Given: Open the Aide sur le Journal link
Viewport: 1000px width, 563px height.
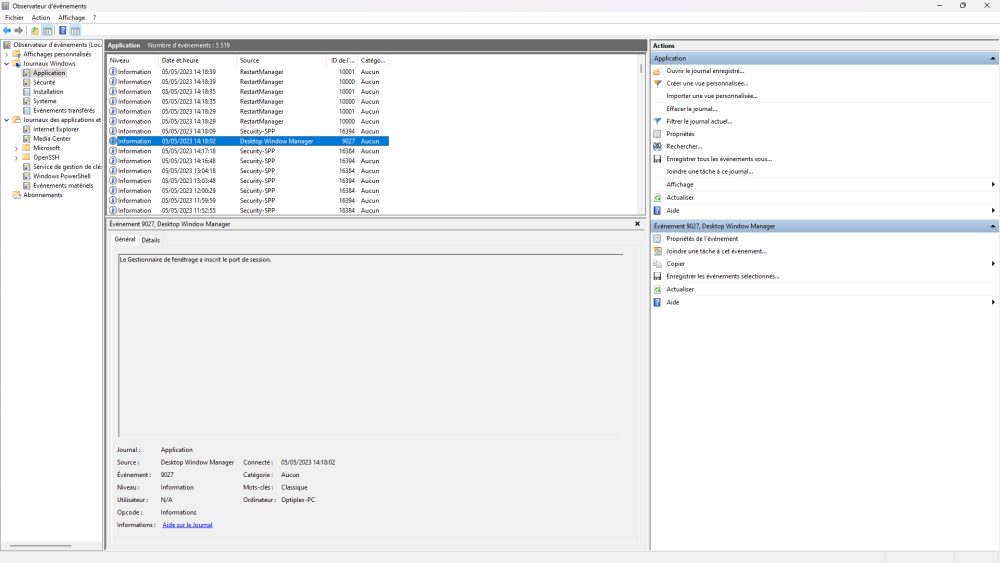Looking at the screenshot, I should pos(187,525).
